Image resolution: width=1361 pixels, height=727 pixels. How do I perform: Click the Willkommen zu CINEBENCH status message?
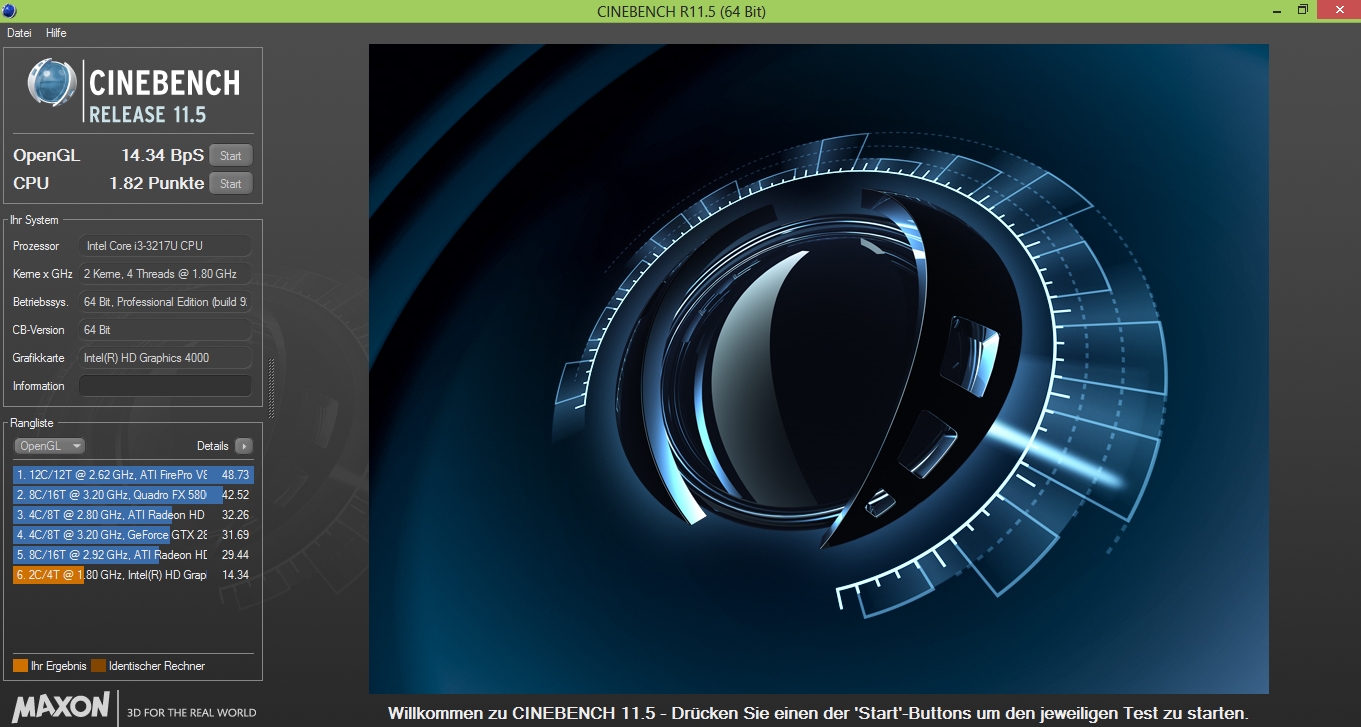818,714
